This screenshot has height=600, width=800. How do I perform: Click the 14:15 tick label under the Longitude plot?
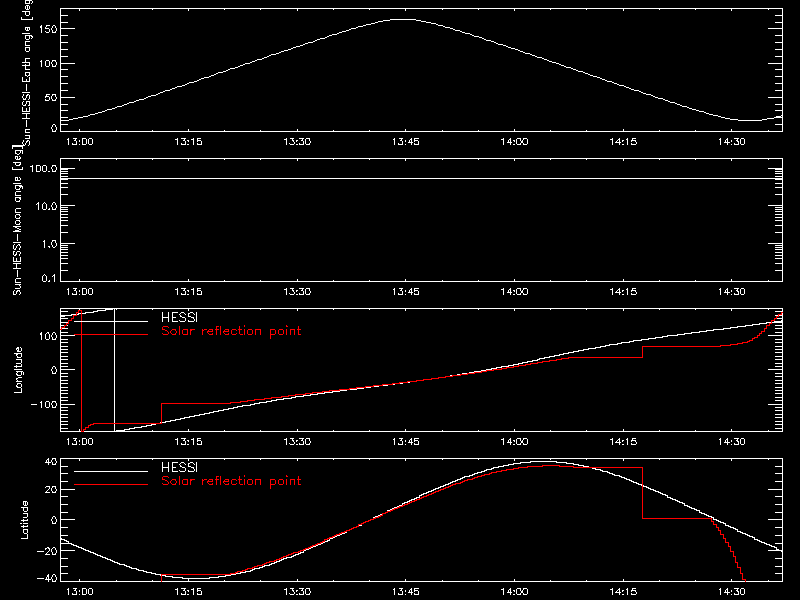point(623,441)
